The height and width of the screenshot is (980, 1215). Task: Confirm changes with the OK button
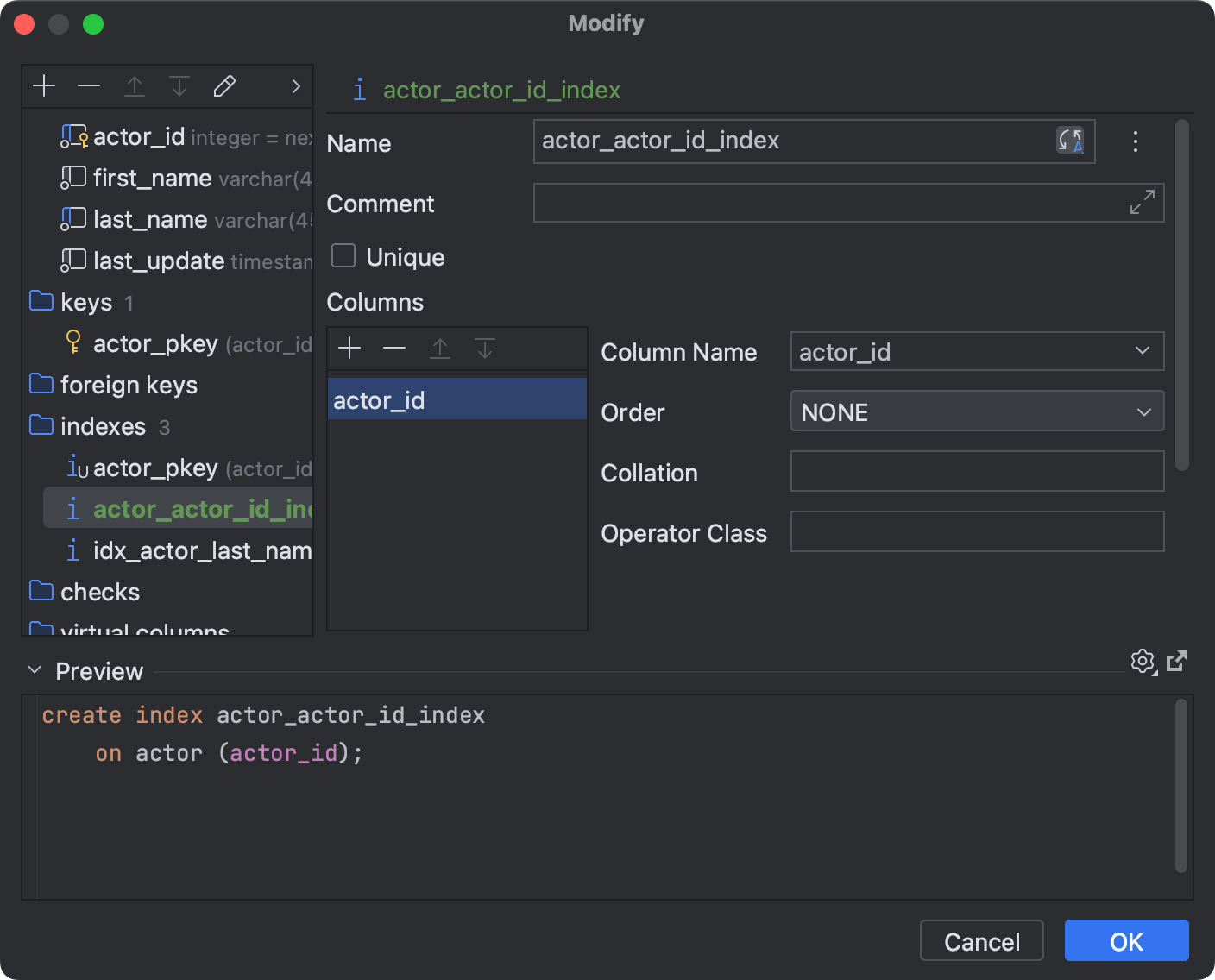(1126, 940)
